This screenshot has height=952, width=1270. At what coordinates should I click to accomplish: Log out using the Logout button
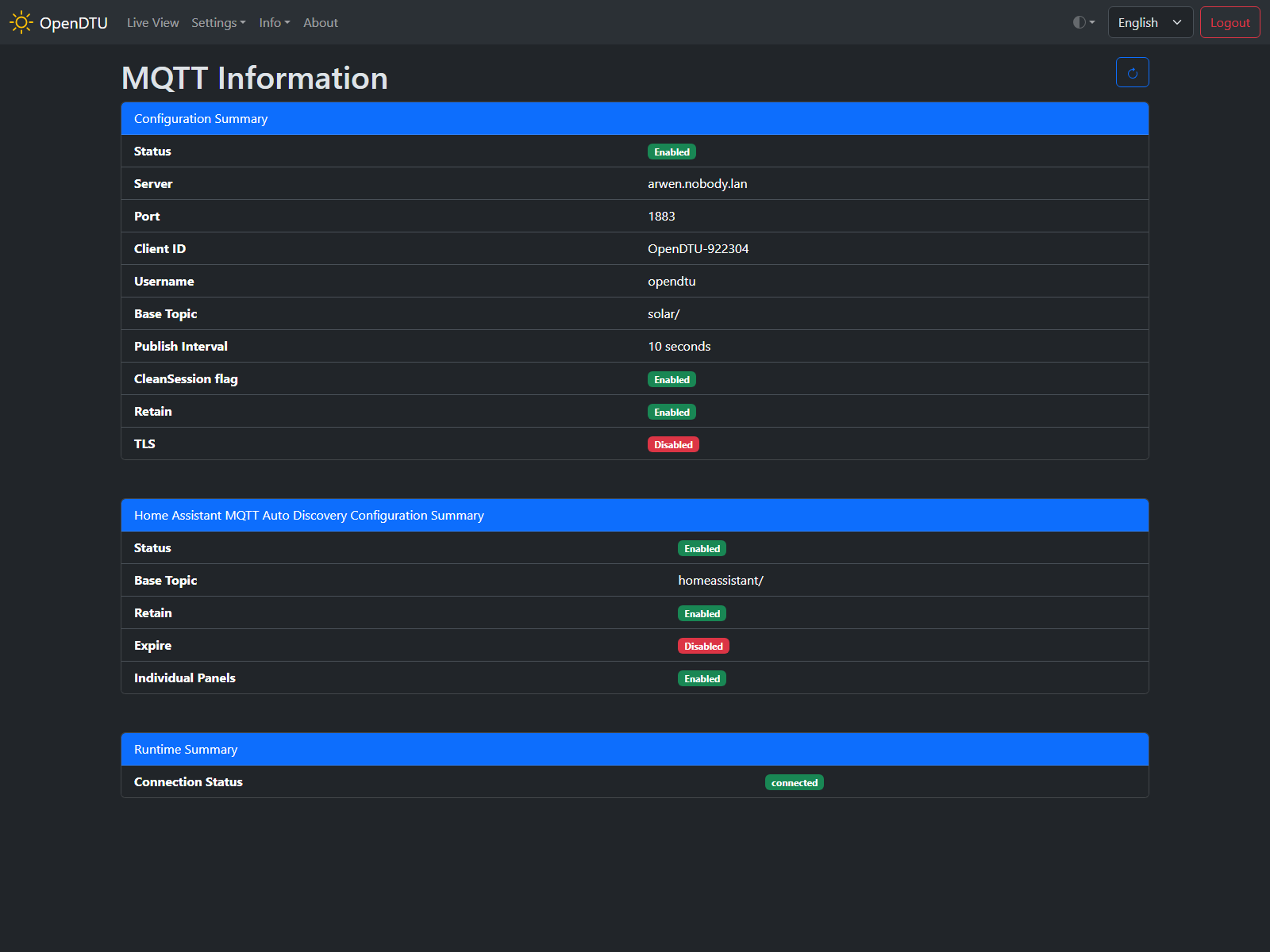point(1230,22)
